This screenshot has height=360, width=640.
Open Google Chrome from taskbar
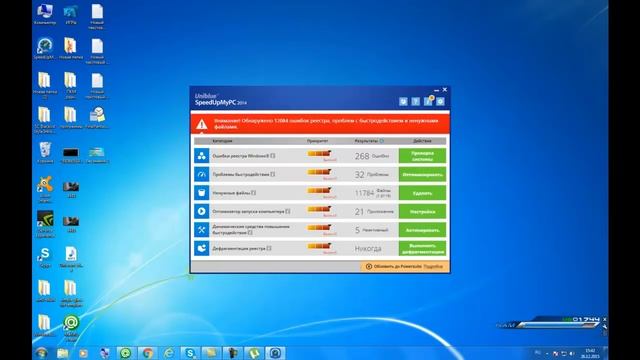click(x=147, y=353)
